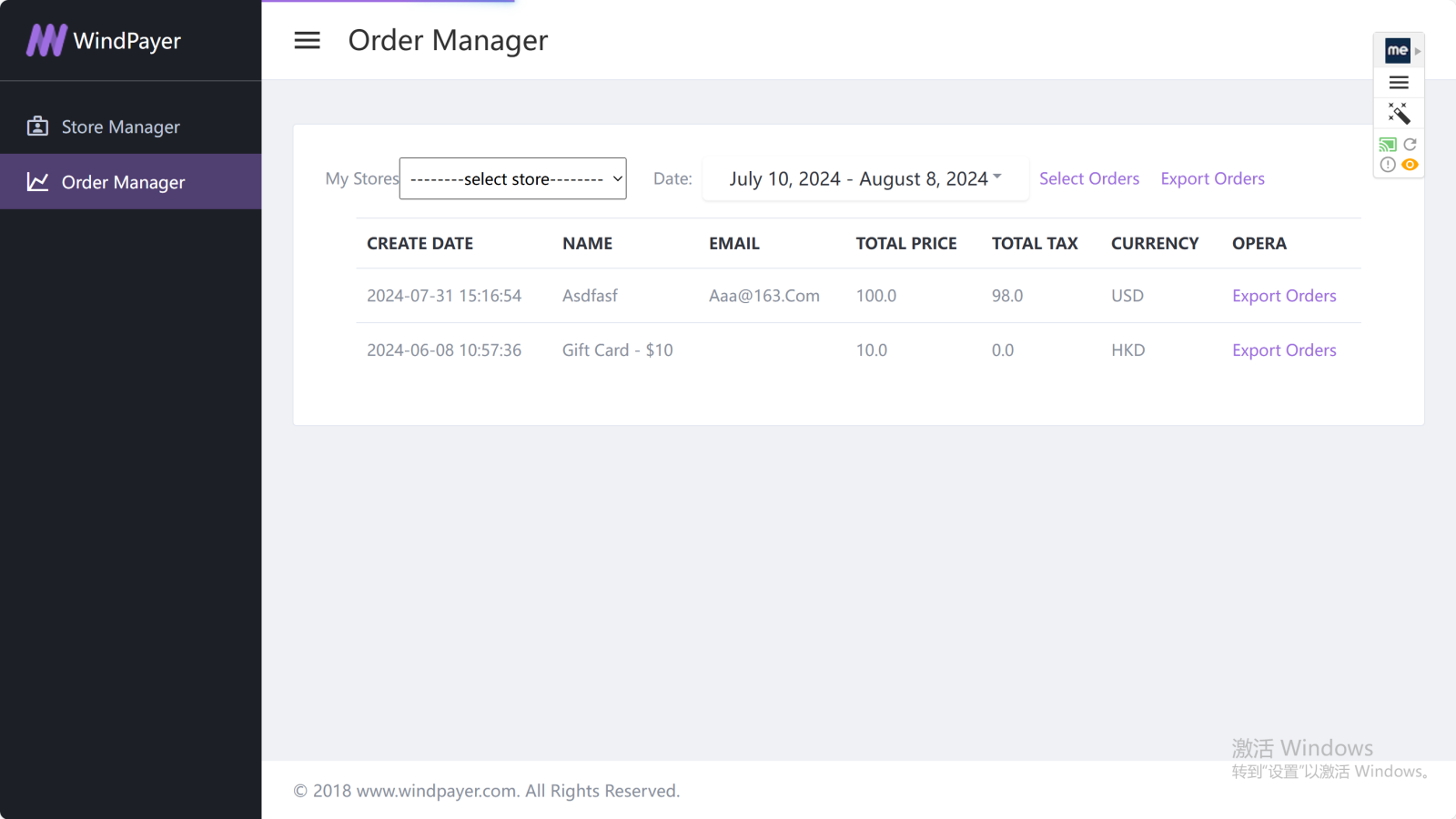Open Order Manager from the sidebar
Screen dimensions: 1456x819
tap(130, 182)
